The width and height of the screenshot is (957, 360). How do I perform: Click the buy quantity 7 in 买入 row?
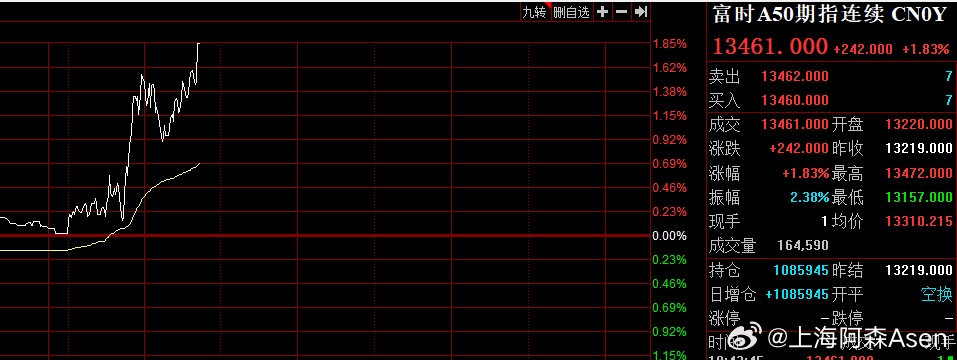tap(948, 101)
